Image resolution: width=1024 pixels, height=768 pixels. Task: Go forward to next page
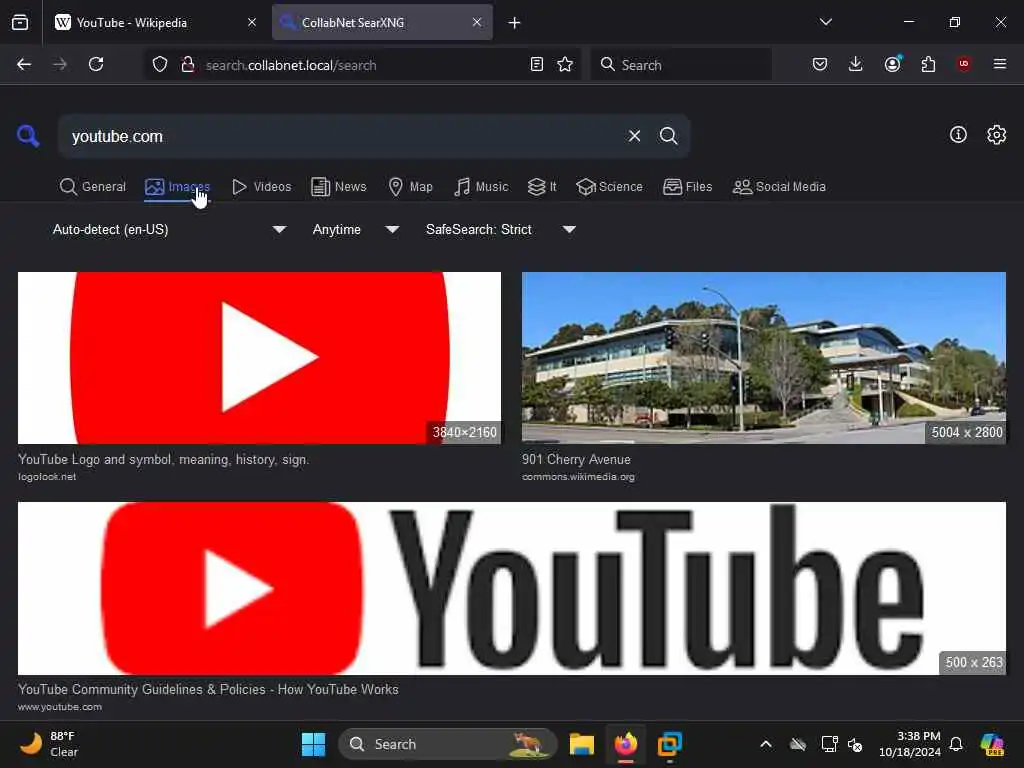point(59,64)
